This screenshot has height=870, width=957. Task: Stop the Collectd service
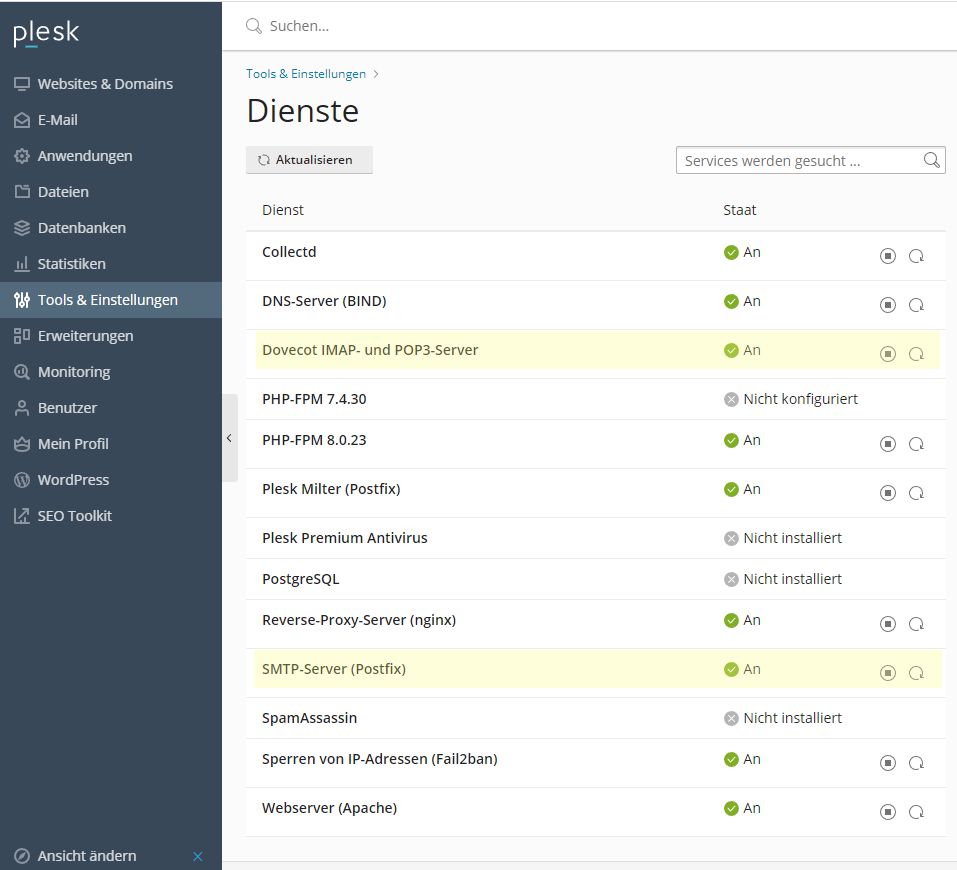click(887, 256)
